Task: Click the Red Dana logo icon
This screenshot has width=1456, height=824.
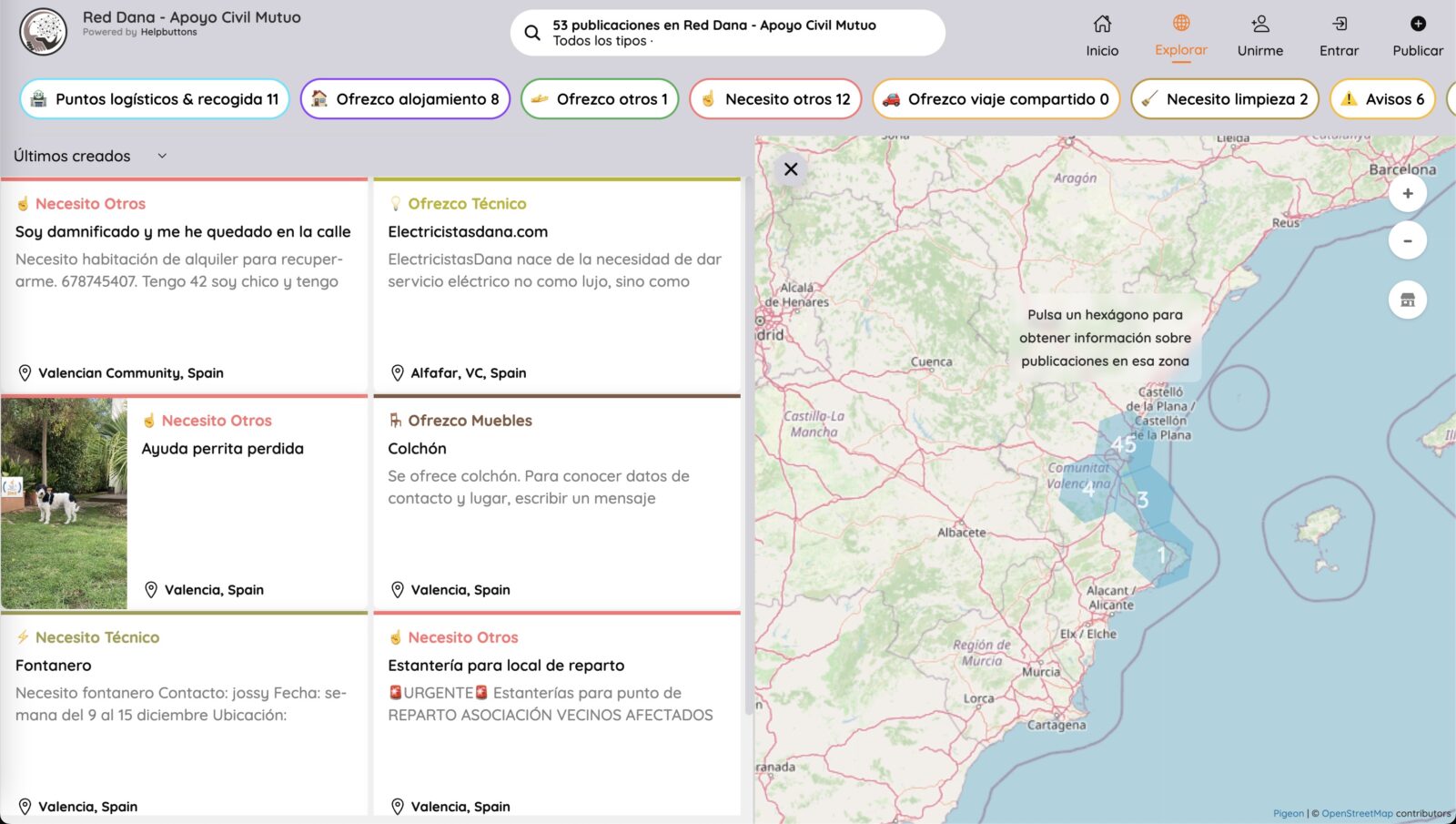Action: tap(43, 32)
